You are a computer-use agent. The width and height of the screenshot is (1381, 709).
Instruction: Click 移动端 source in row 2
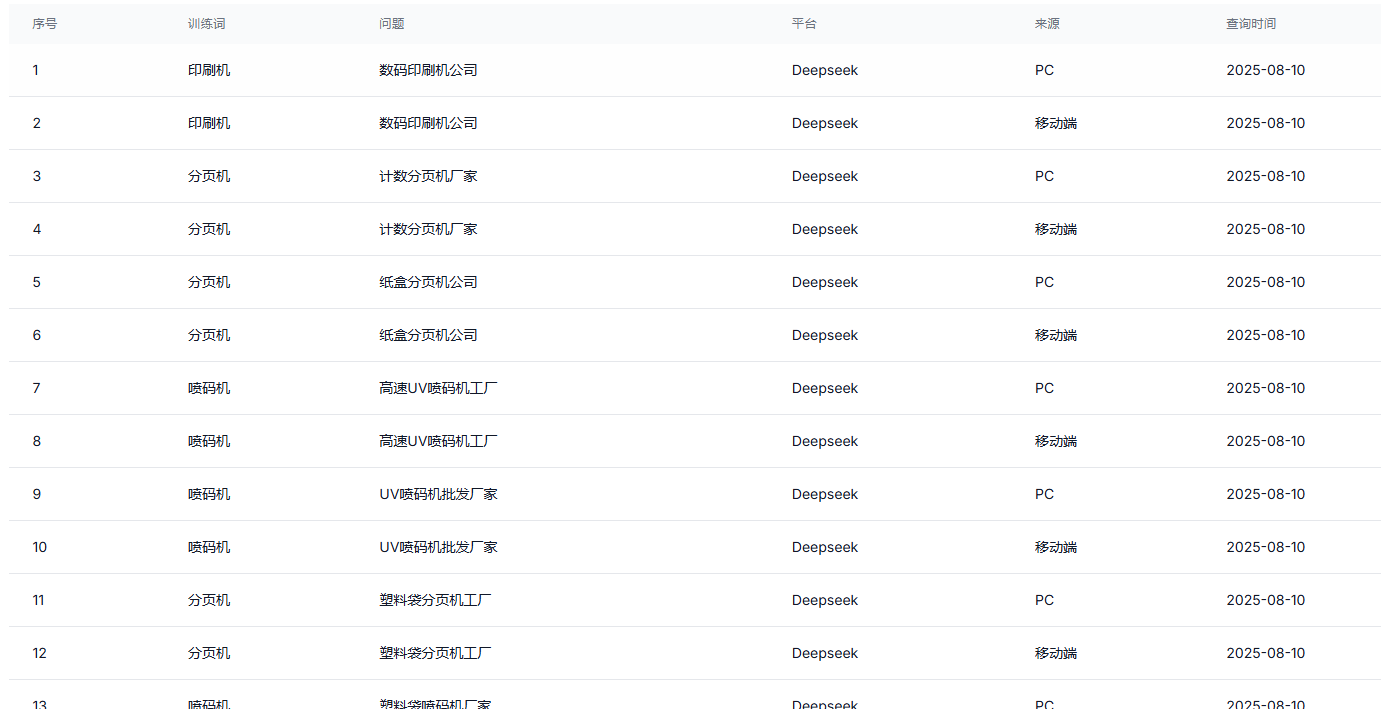pos(1055,123)
